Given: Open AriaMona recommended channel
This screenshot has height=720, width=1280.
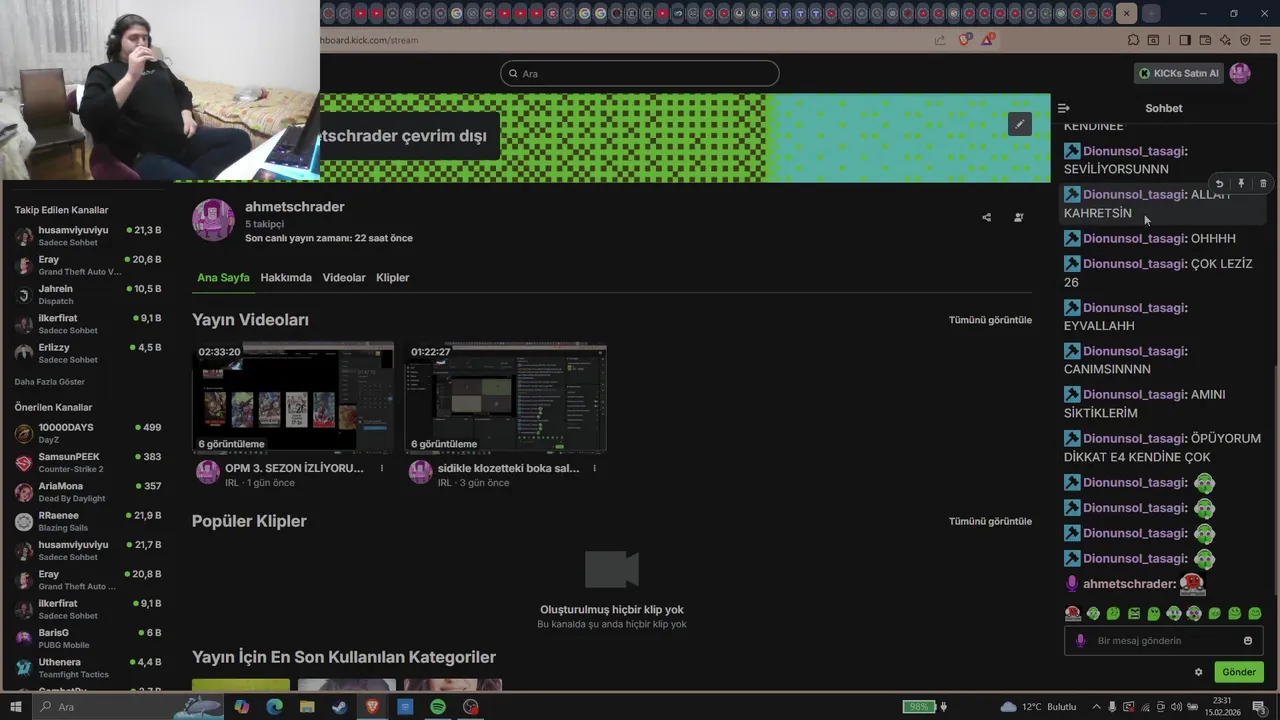Looking at the screenshot, I should (88, 491).
